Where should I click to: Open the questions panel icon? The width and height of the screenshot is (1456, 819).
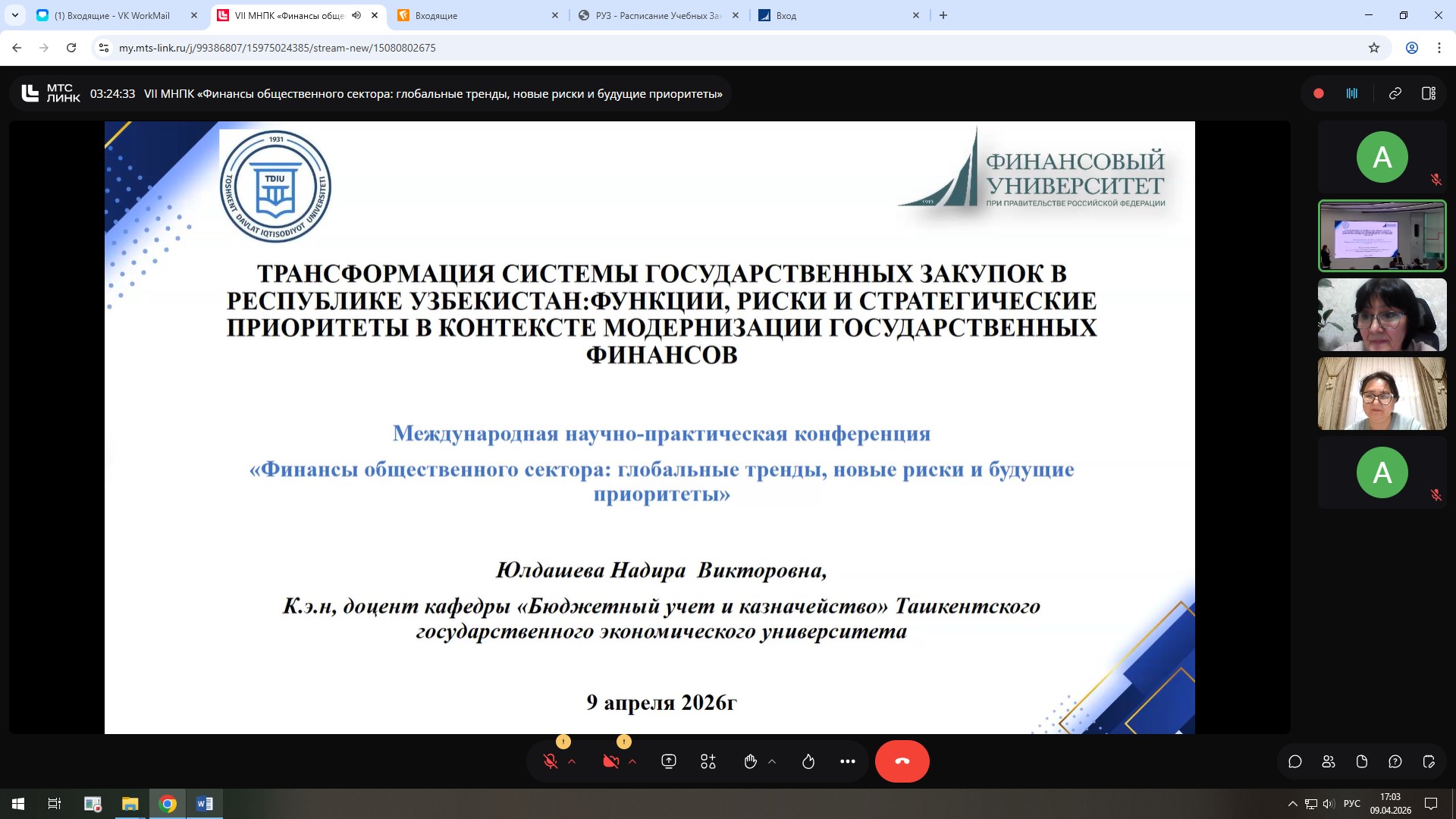tap(1395, 761)
